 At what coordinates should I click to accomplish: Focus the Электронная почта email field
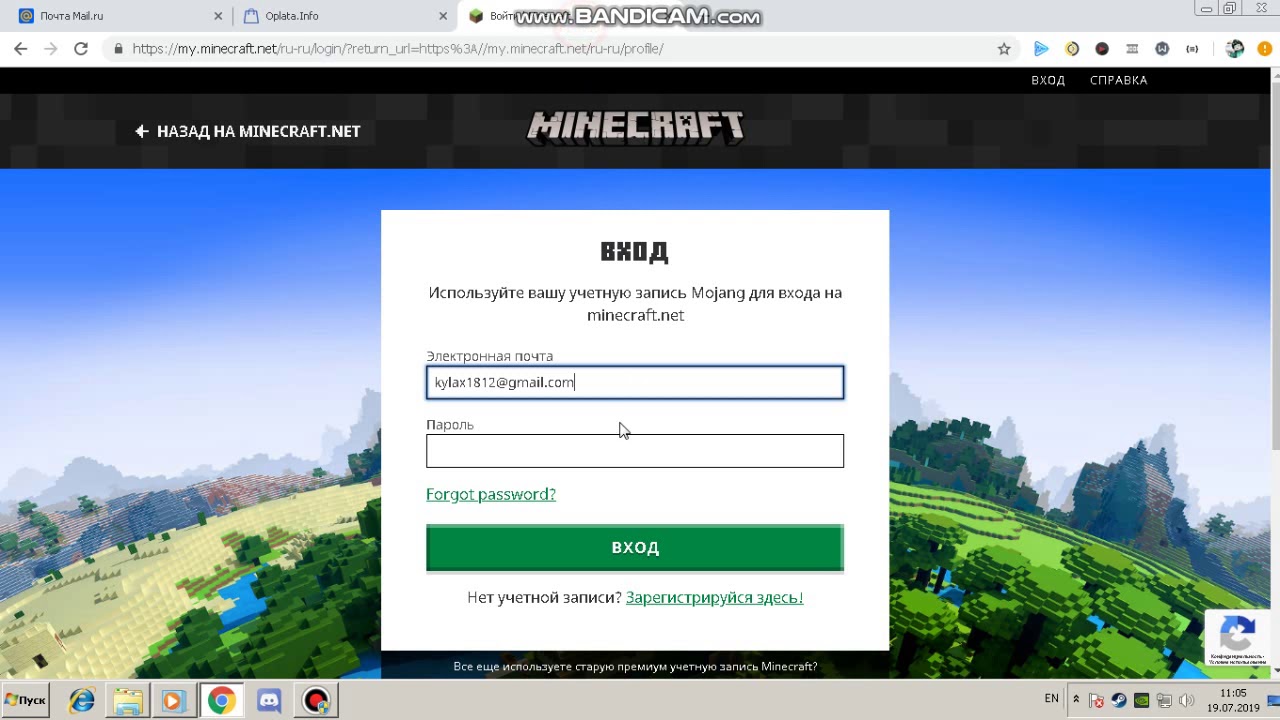635,382
